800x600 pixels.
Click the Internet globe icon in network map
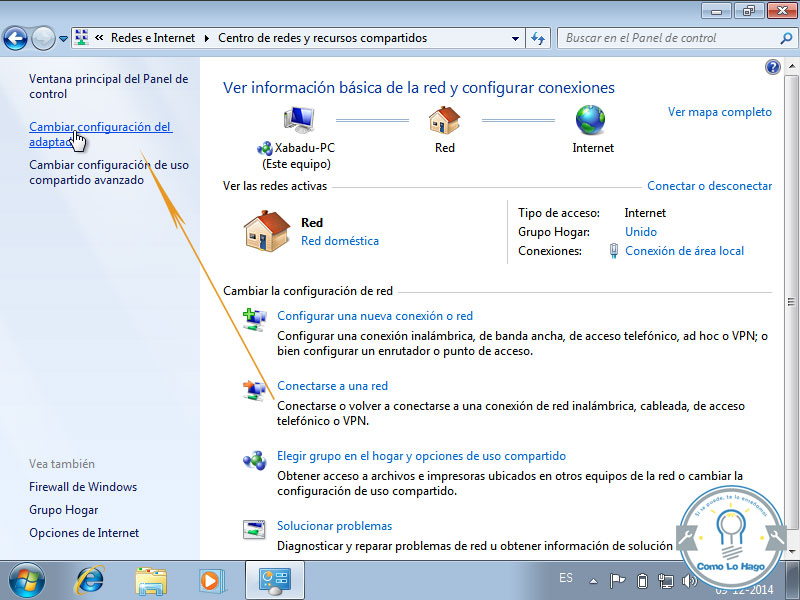590,122
